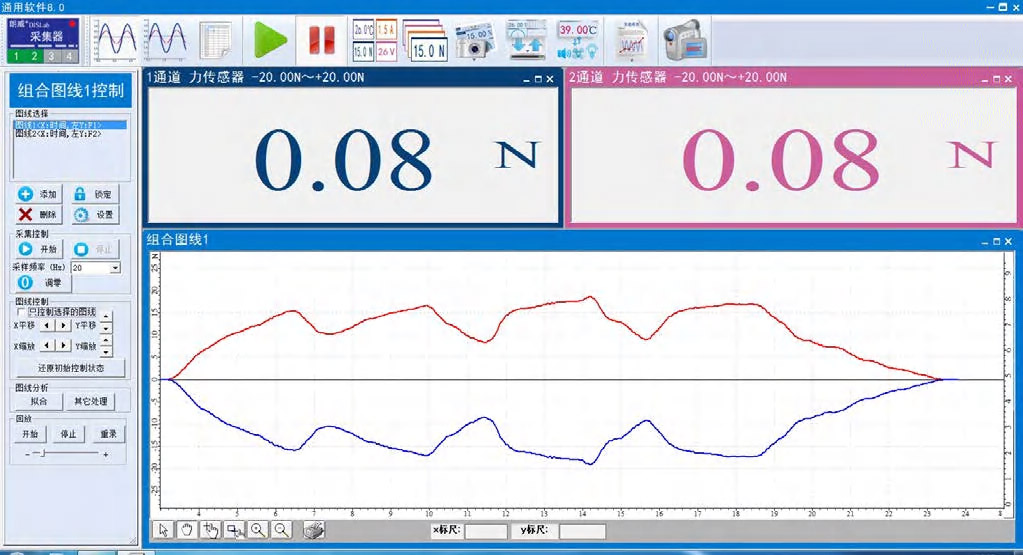The width and height of the screenshot is (1023, 555).
Task: Click the video camera recorder icon
Action: [x=681, y=40]
